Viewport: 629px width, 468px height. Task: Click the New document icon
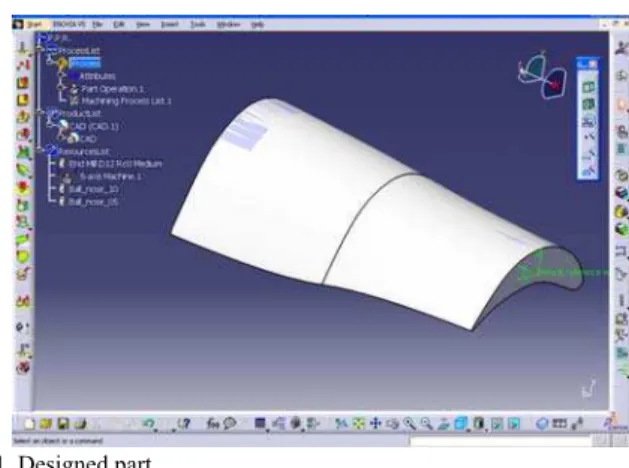29,423
